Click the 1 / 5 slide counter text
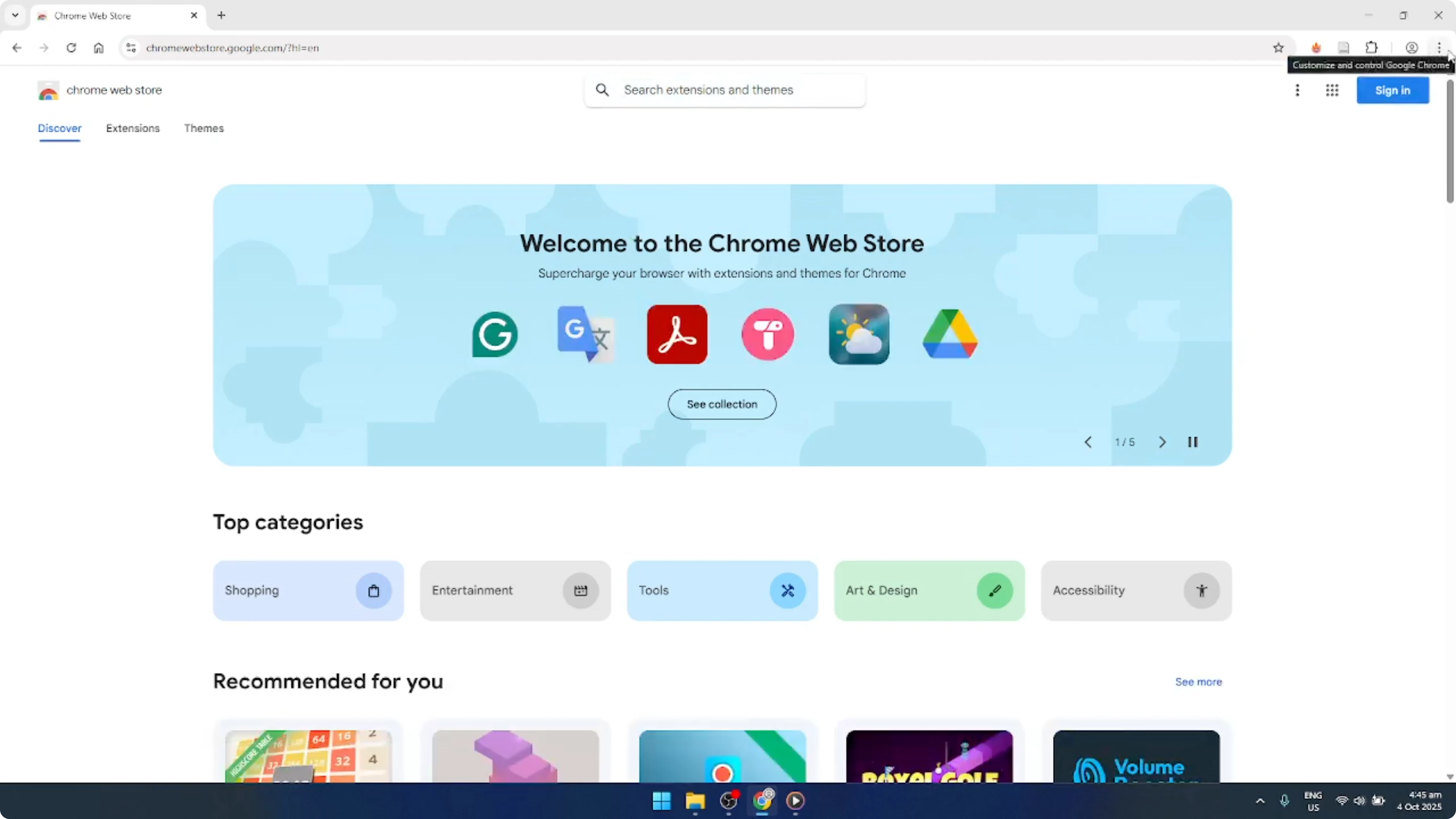This screenshot has width=1456, height=819. [x=1124, y=442]
